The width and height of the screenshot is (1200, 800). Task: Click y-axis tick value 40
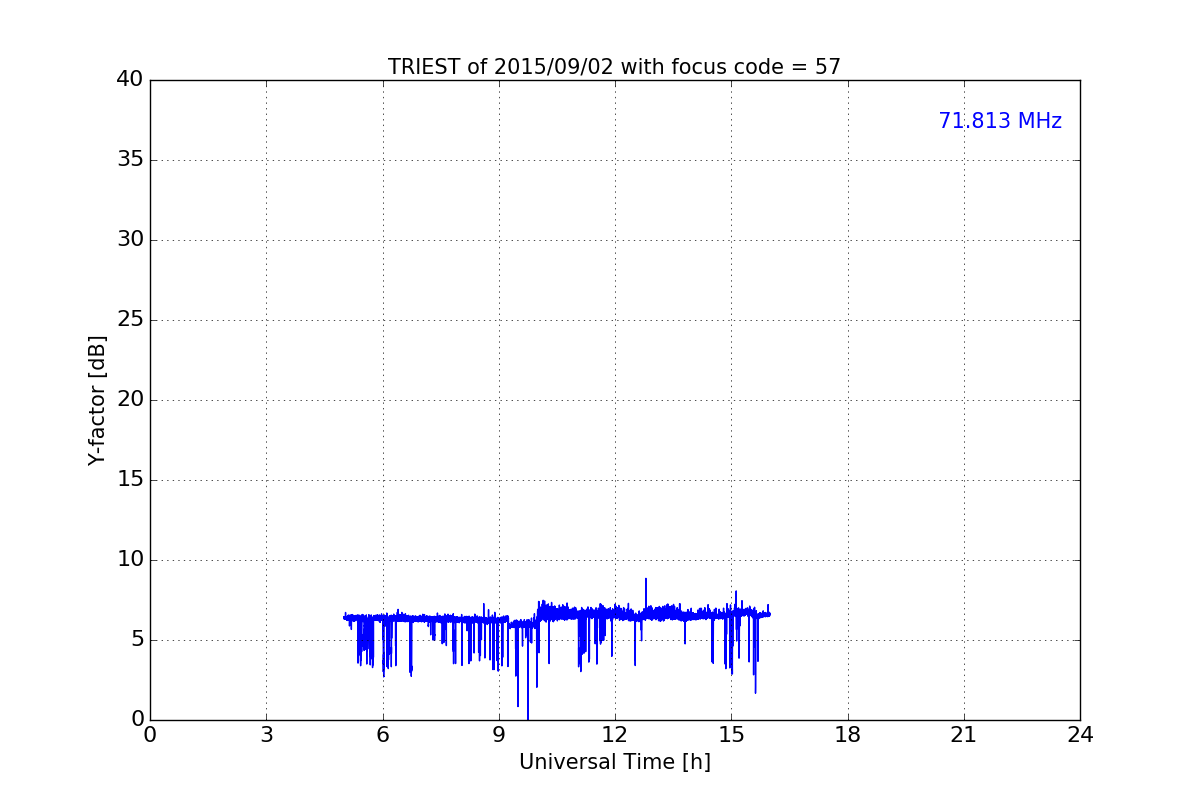tap(130, 80)
